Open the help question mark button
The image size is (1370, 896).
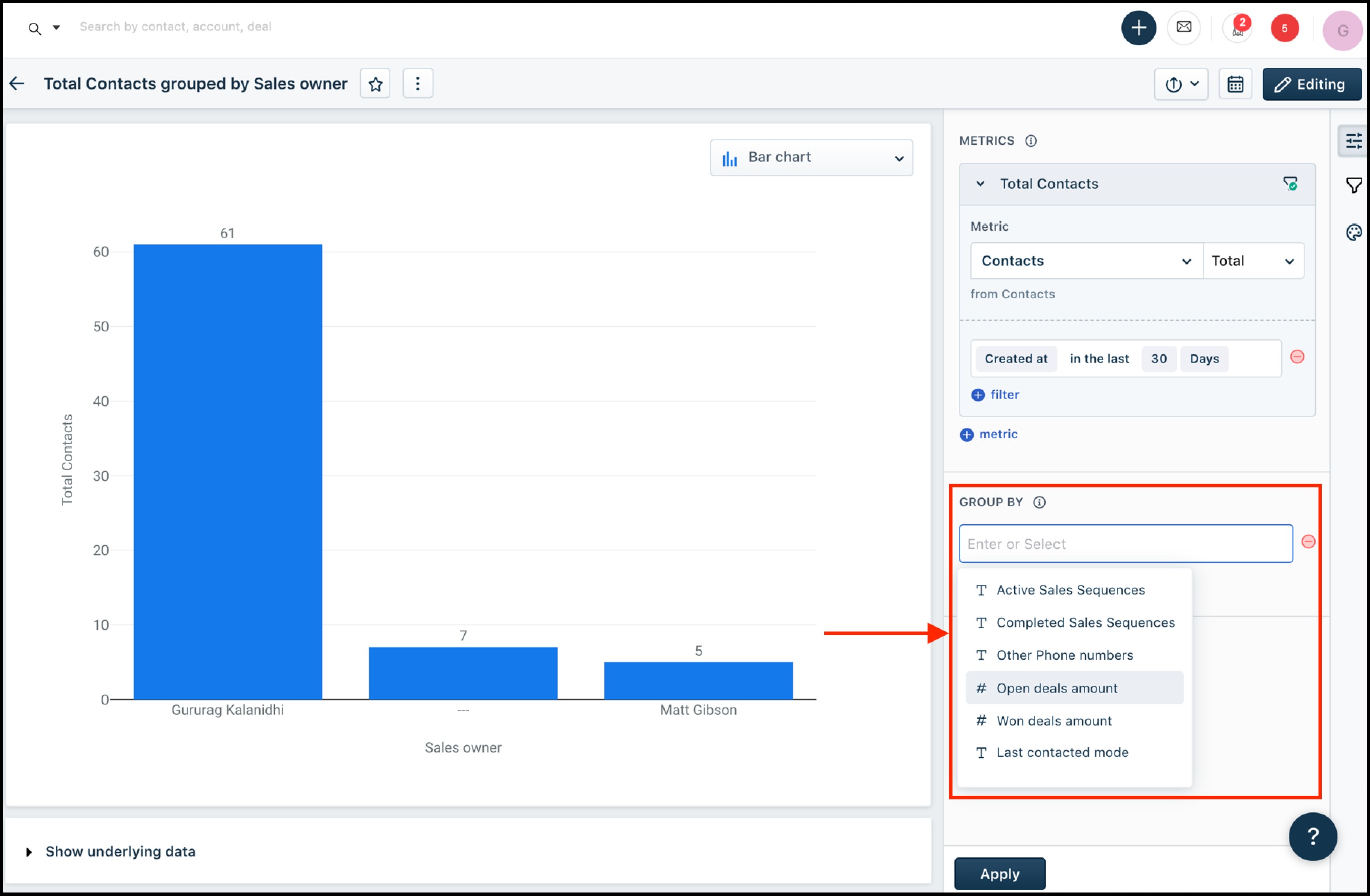[1312, 837]
